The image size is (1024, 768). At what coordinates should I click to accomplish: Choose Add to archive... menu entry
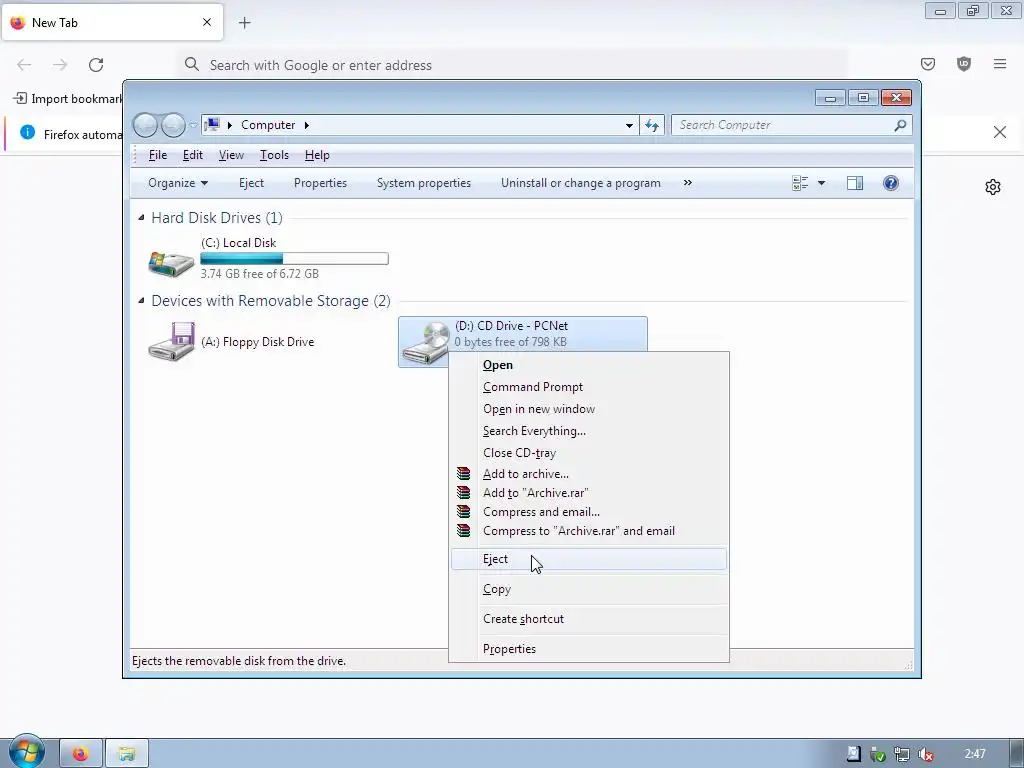[588, 474]
